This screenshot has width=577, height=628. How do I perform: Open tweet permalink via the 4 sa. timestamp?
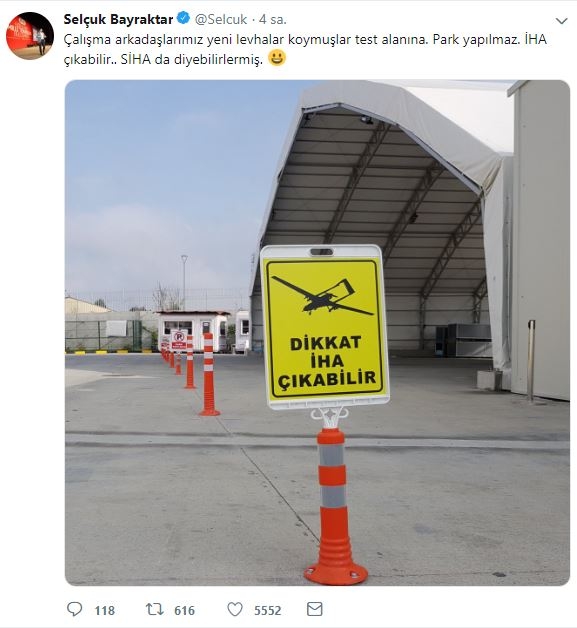pos(273,19)
